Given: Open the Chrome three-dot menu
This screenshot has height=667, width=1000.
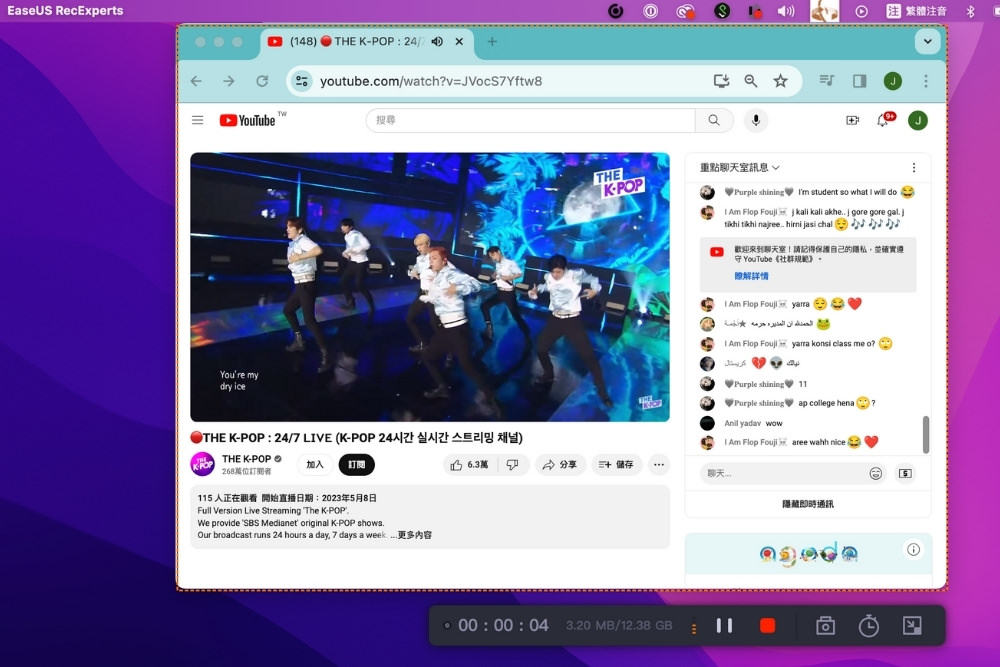Looking at the screenshot, I should pos(926,80).
